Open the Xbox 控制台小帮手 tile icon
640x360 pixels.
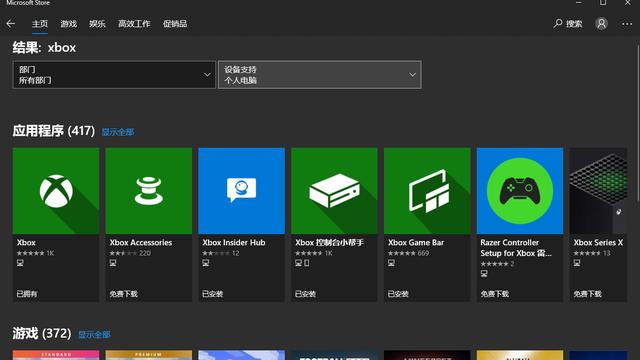pos(334,191)
